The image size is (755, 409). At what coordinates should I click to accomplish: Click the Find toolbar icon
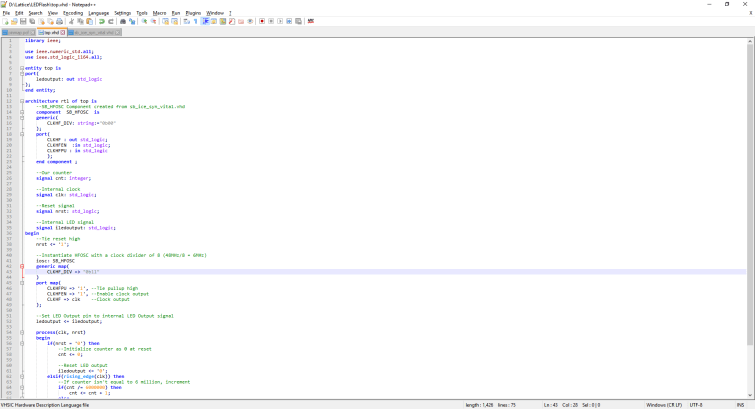coord(122,21)
